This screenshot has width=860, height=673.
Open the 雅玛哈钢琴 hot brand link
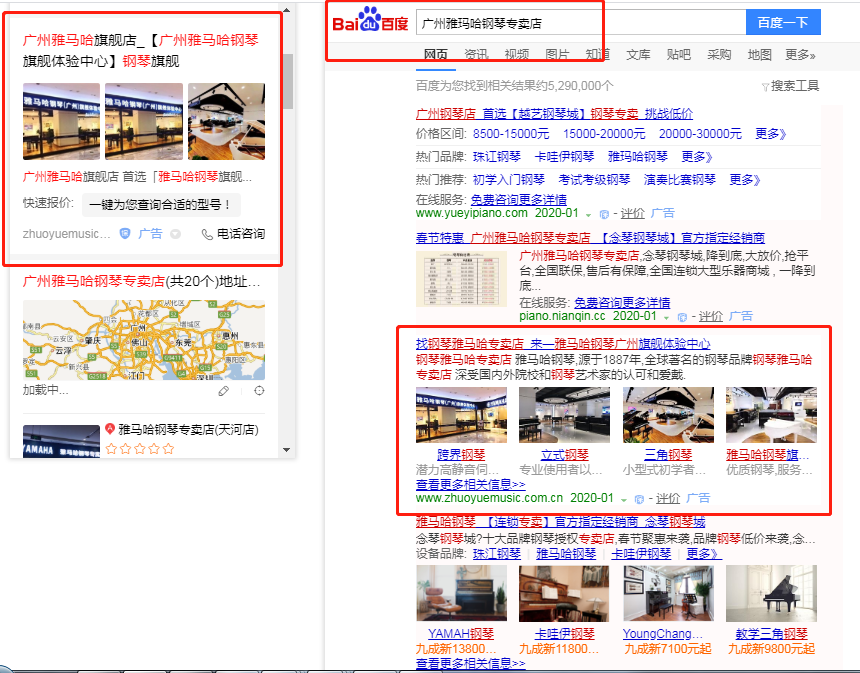pos(637,157)
